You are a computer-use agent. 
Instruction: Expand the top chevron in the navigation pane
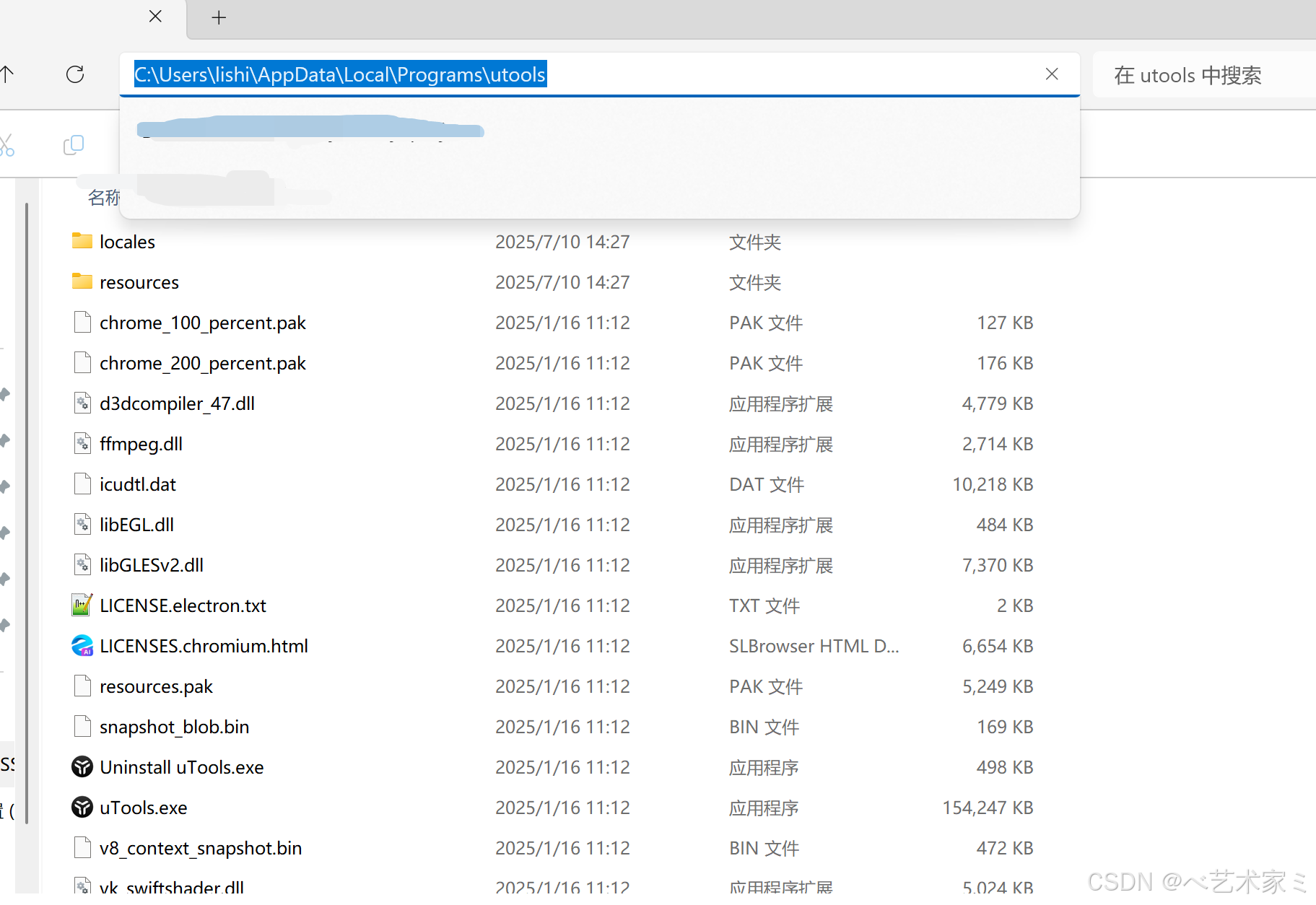[5, 393]
